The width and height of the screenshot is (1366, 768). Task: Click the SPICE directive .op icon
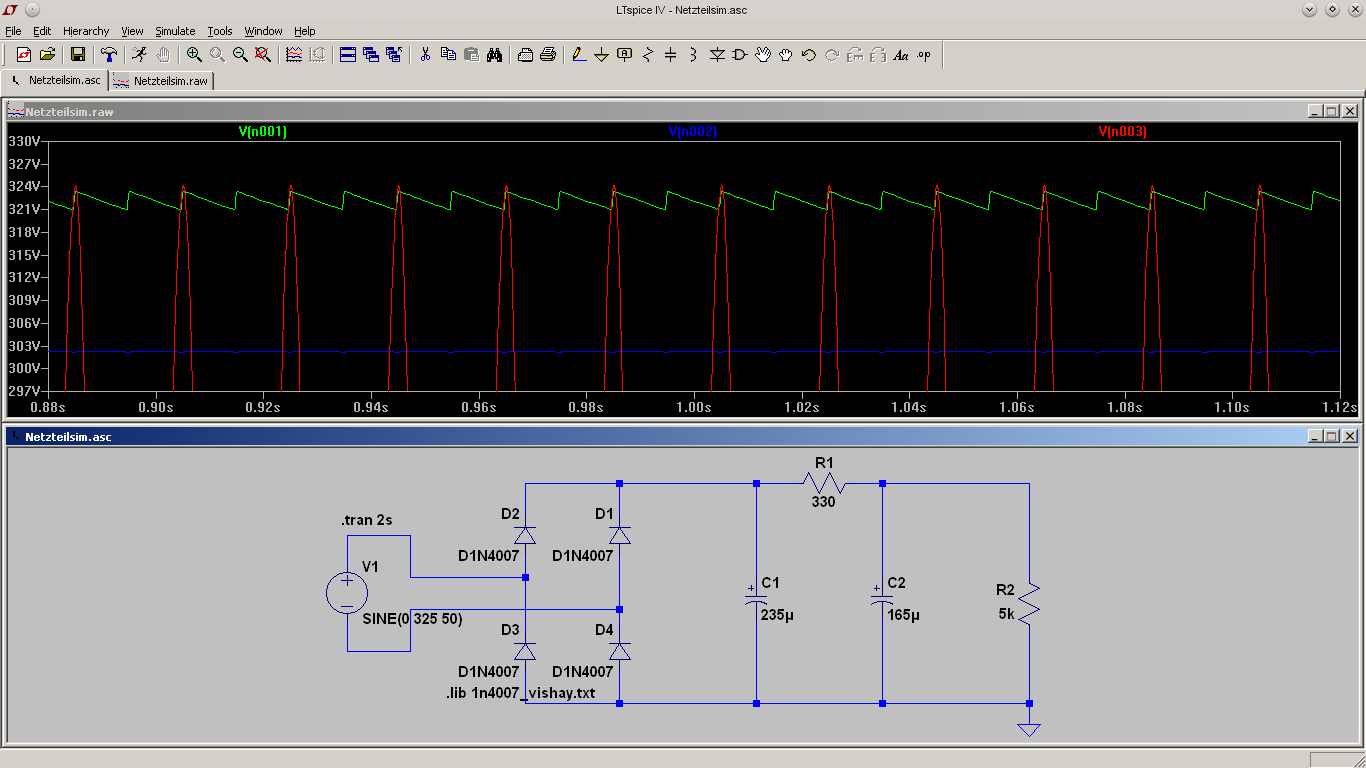coord(924,55)
